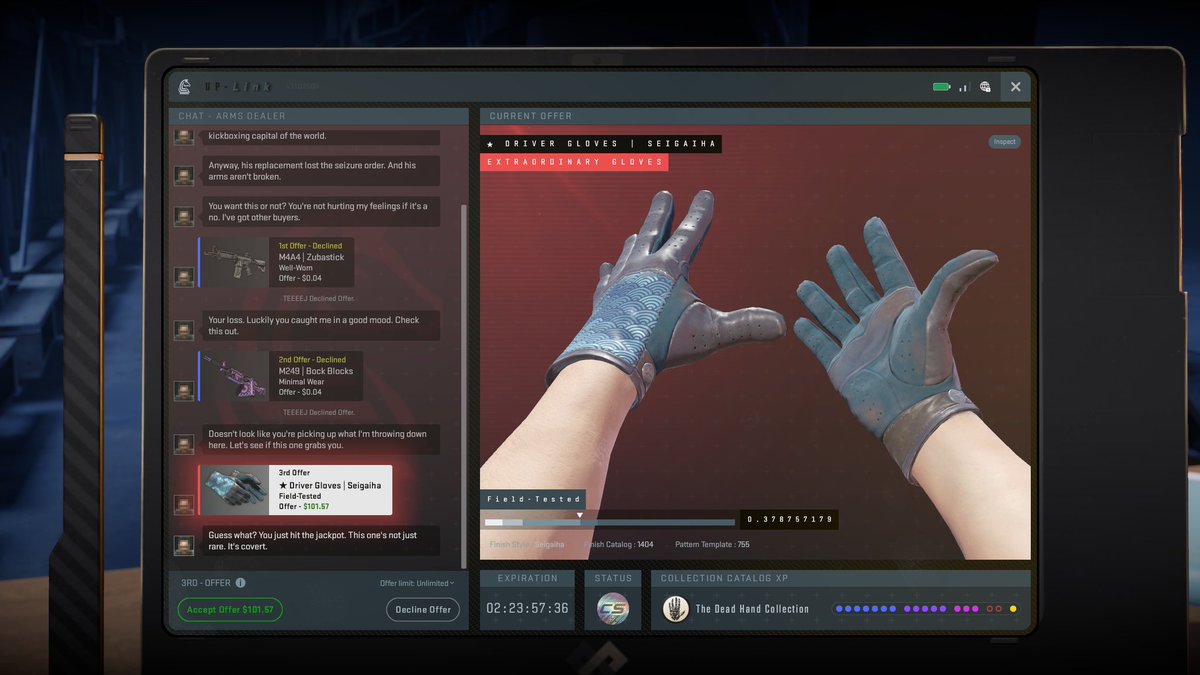Screen dimensions: 1200x675
Task: Click the 'Field-Tested' label above wear bar
Action: [533, 499]
